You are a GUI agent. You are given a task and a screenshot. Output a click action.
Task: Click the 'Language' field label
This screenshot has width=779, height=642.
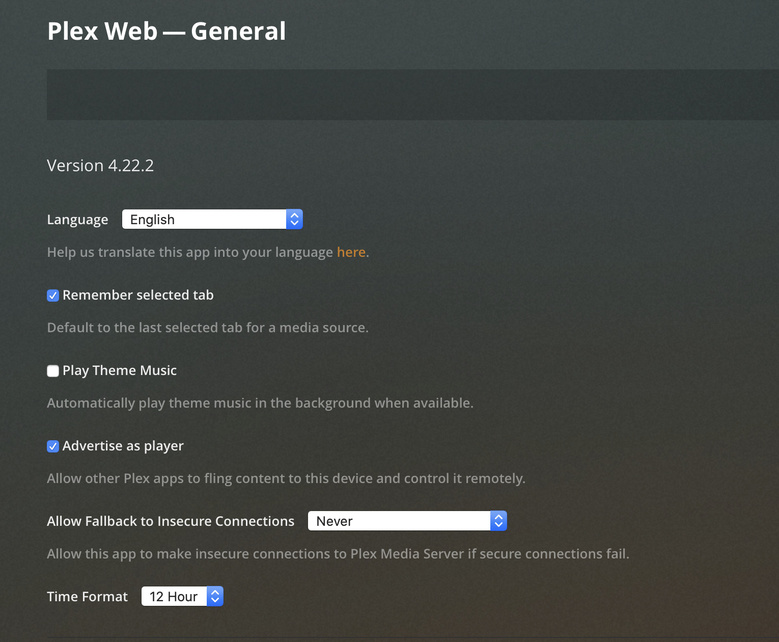pyautogui.click(x=77, y=220)
